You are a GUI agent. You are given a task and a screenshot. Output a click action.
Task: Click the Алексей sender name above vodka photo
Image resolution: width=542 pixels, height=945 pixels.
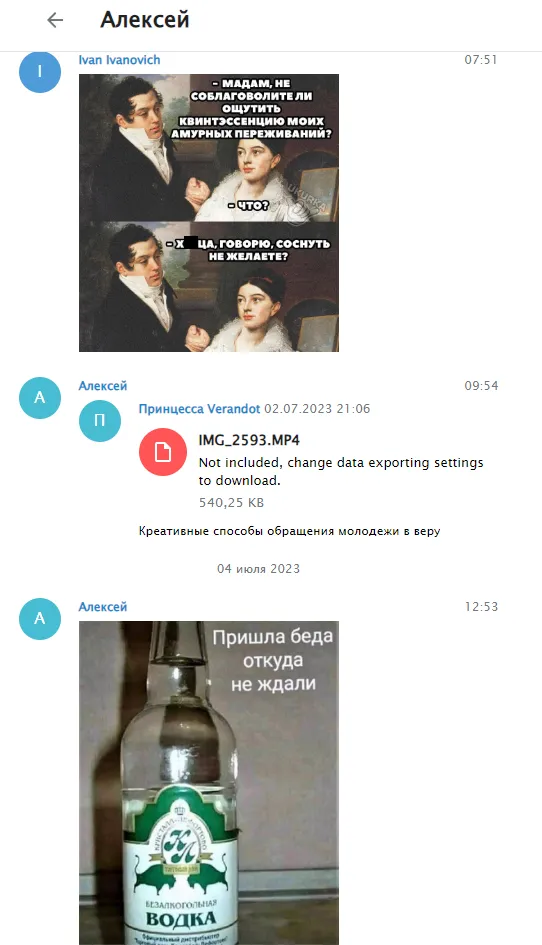pos(102,607)
